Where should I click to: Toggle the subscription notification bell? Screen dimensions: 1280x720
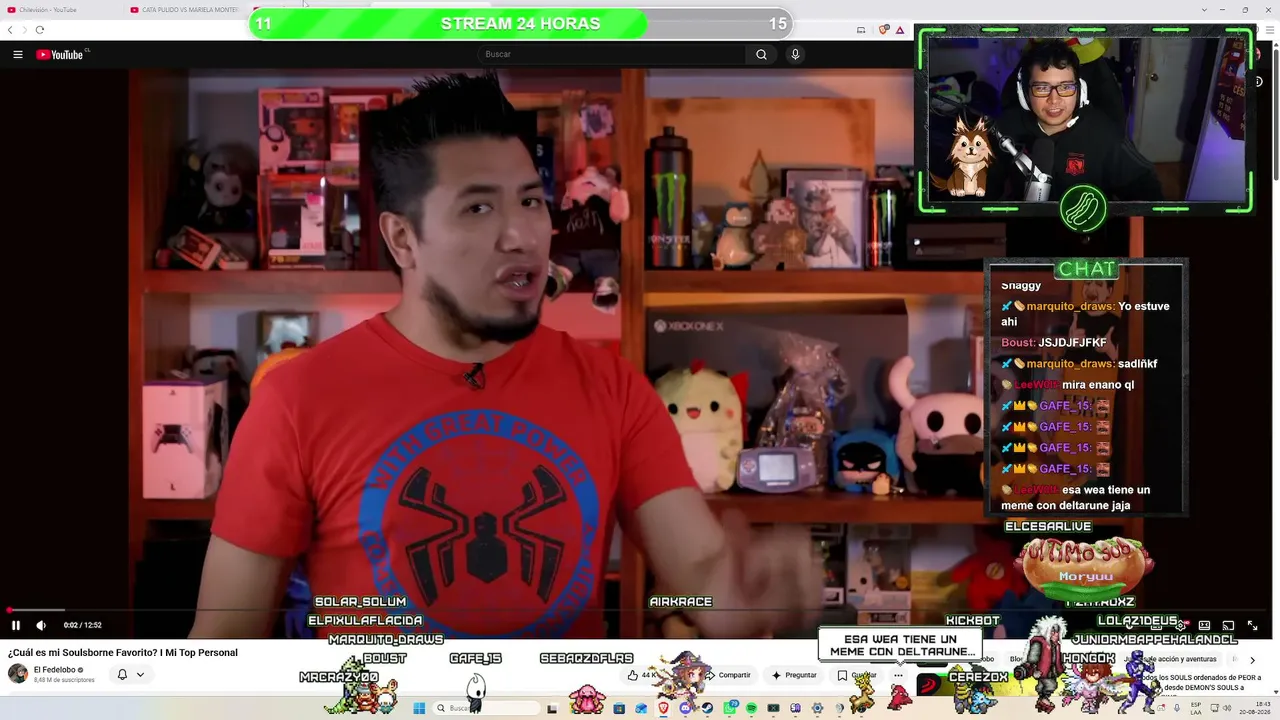(x=122, y=675)
